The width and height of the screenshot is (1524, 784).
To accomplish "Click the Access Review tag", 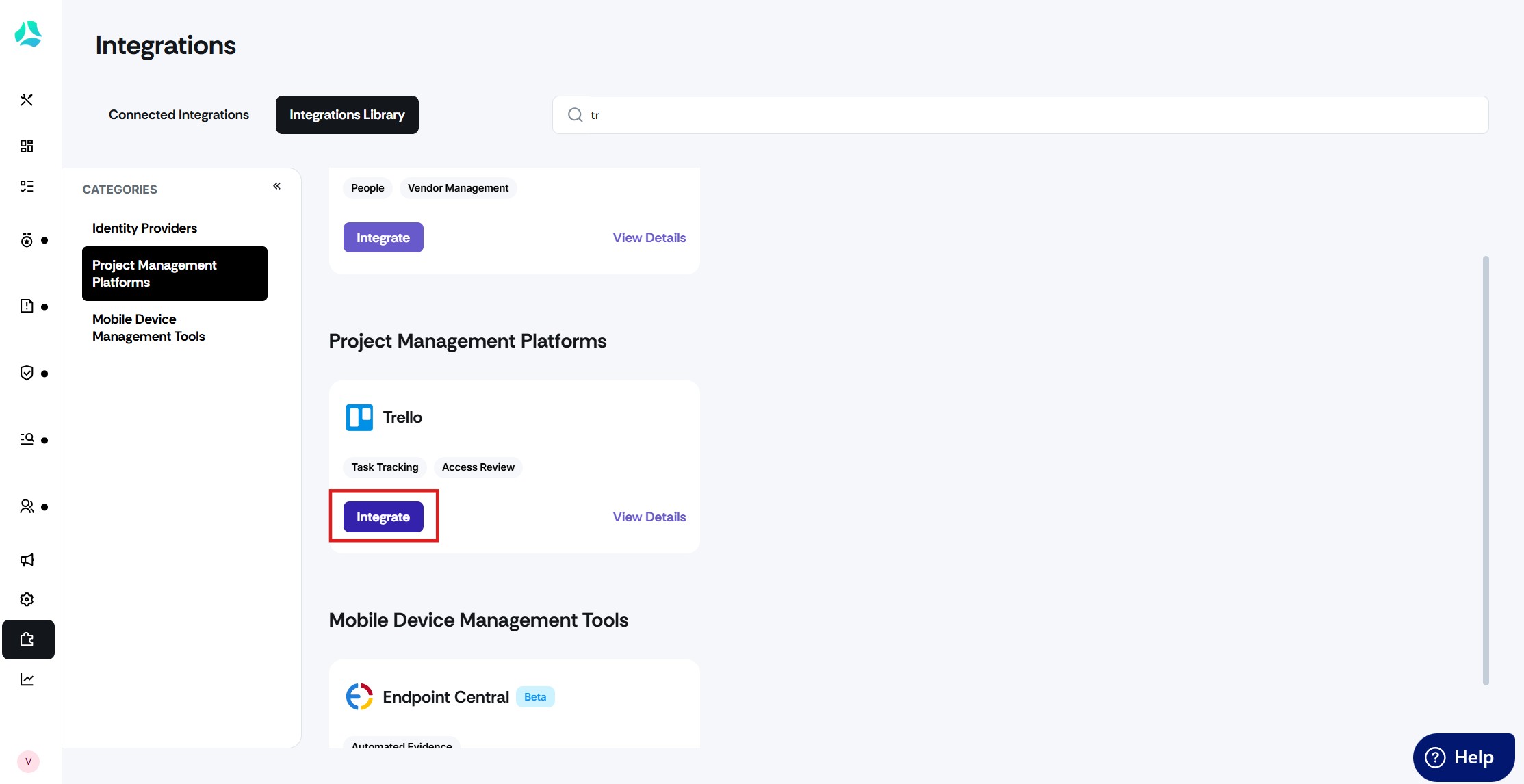I will pyautogui.click(x=478, y=467).
